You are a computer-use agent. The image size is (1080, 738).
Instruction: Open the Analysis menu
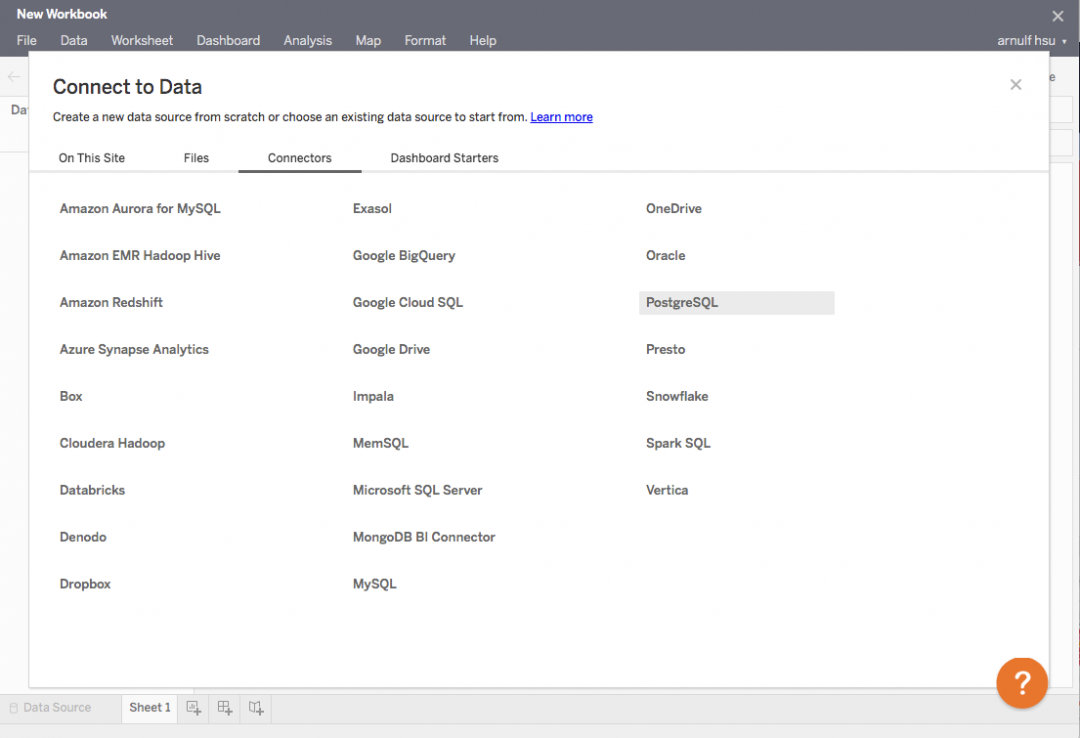point(307,40)
